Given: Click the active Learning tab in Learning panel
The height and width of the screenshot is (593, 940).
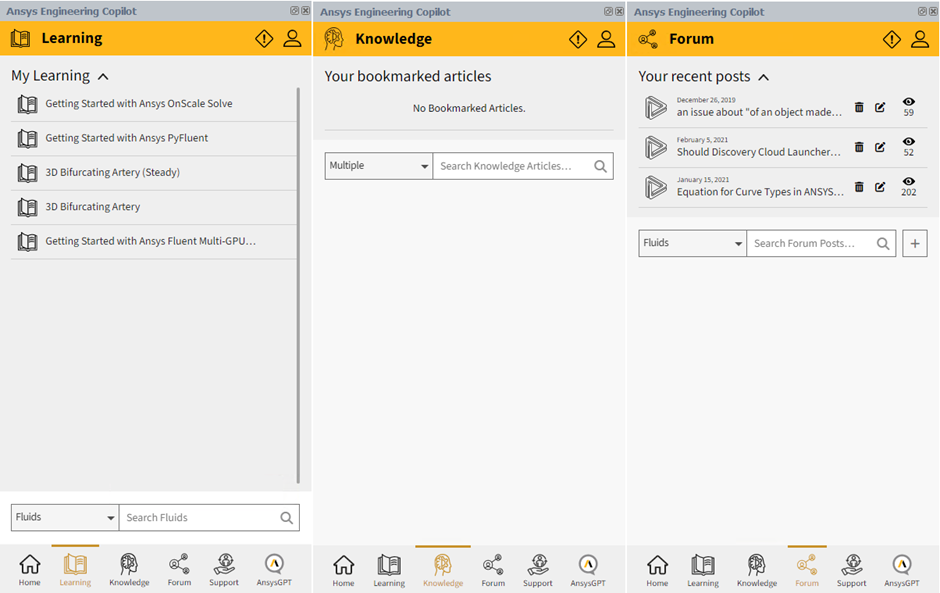Looking at the screenshot, I should tap(75, 570).
